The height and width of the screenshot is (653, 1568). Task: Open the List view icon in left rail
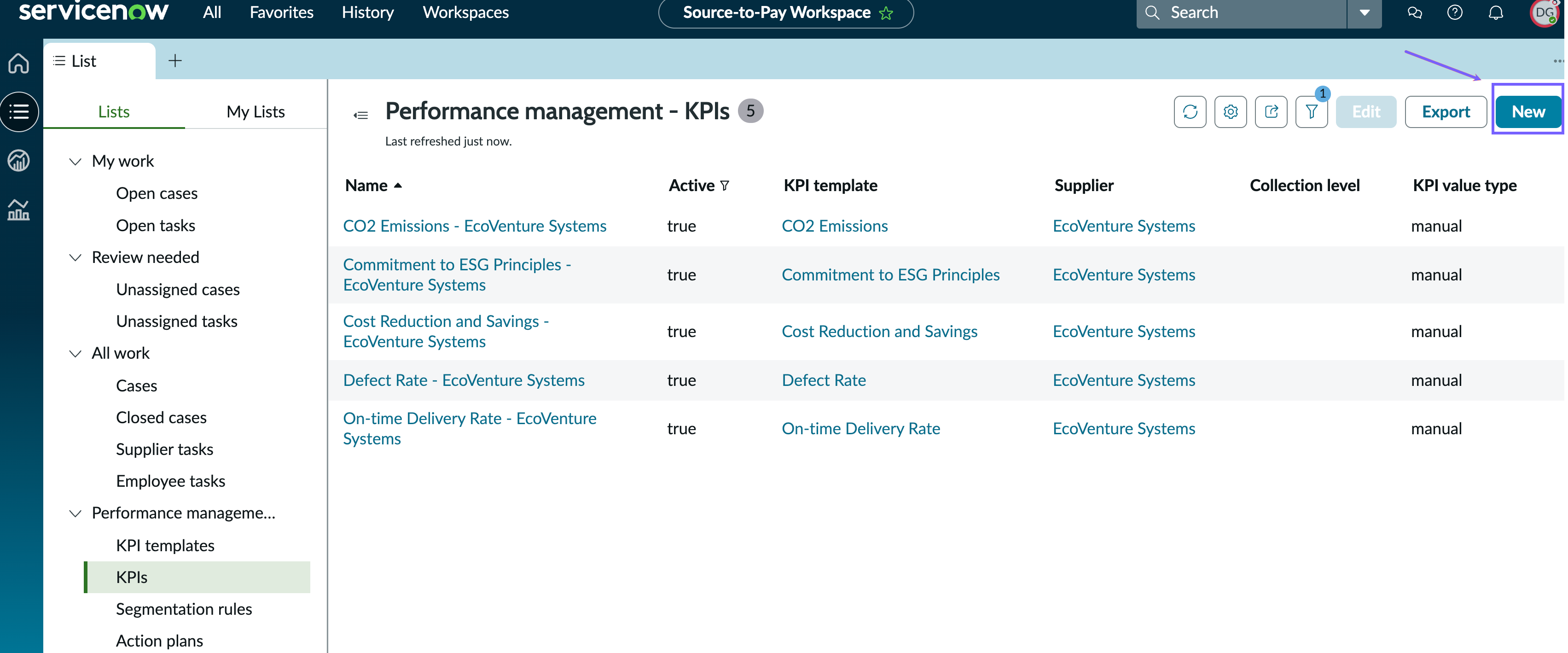(19, 112)
